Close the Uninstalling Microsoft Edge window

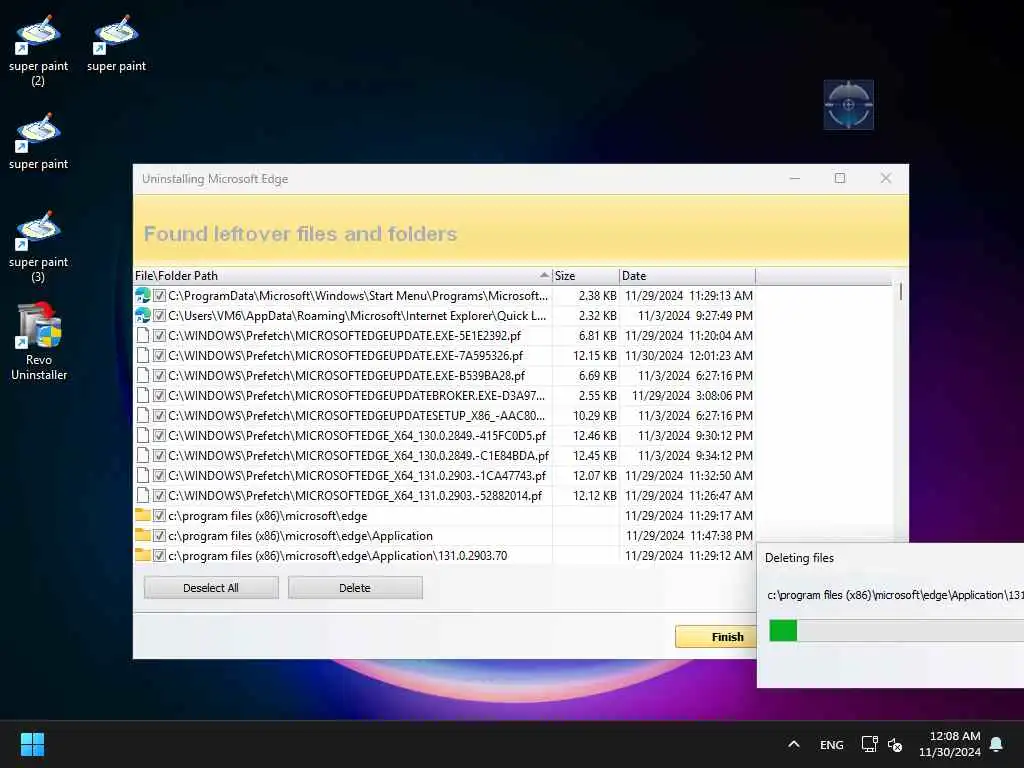[886, 178]
